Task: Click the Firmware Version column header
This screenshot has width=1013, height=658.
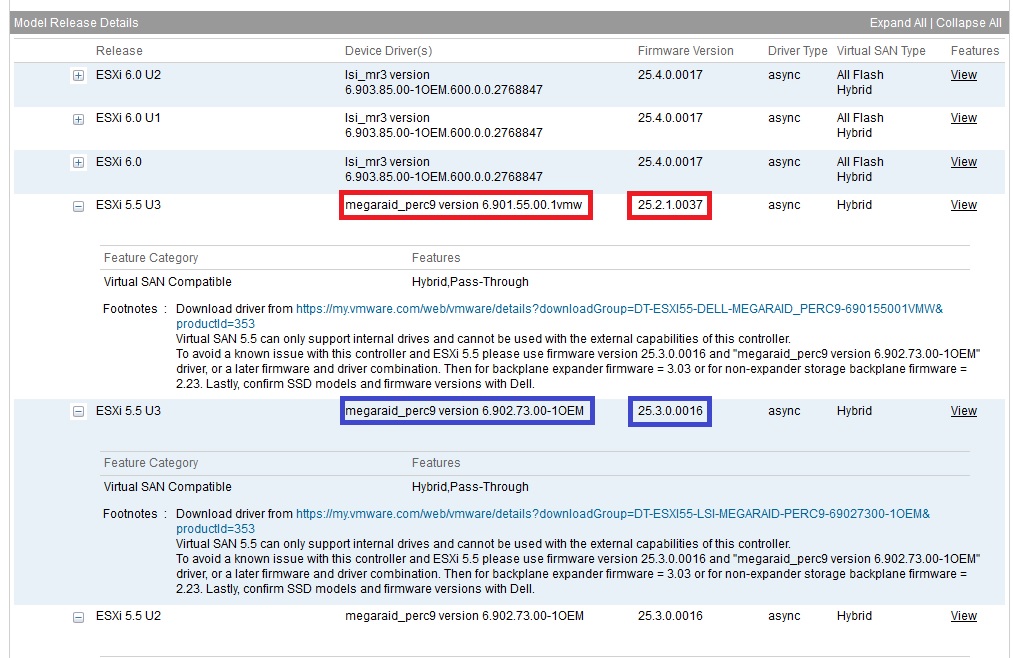Action: click(685, 50)
